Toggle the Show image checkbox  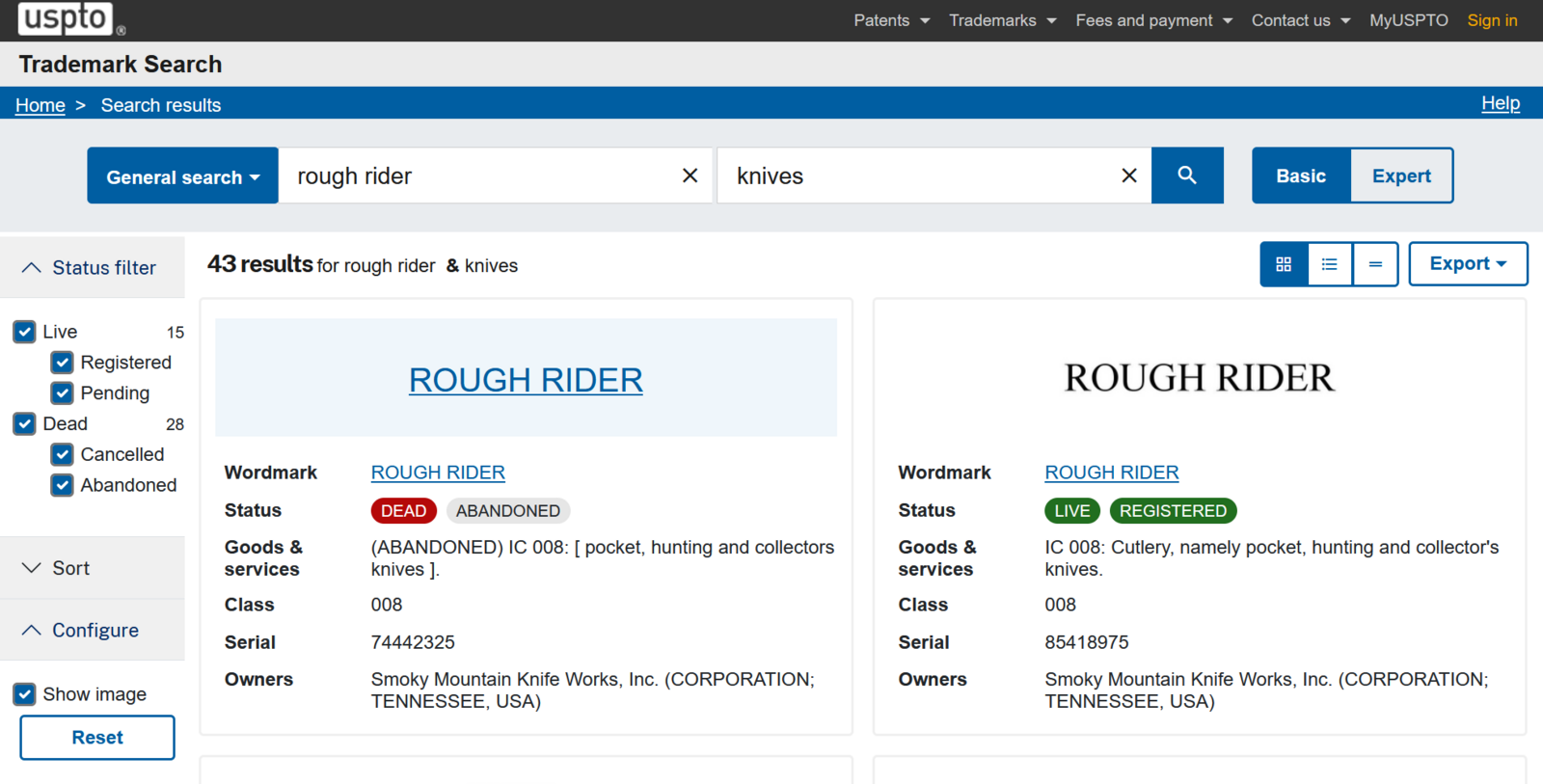pyautogui.click(x=25, y=694)
